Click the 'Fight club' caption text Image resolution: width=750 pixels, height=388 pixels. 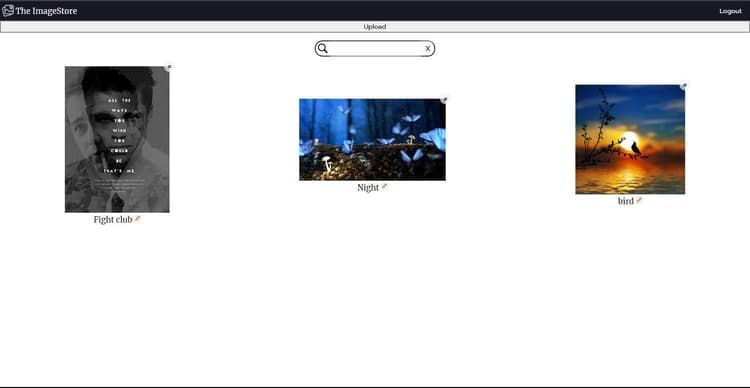113,220
